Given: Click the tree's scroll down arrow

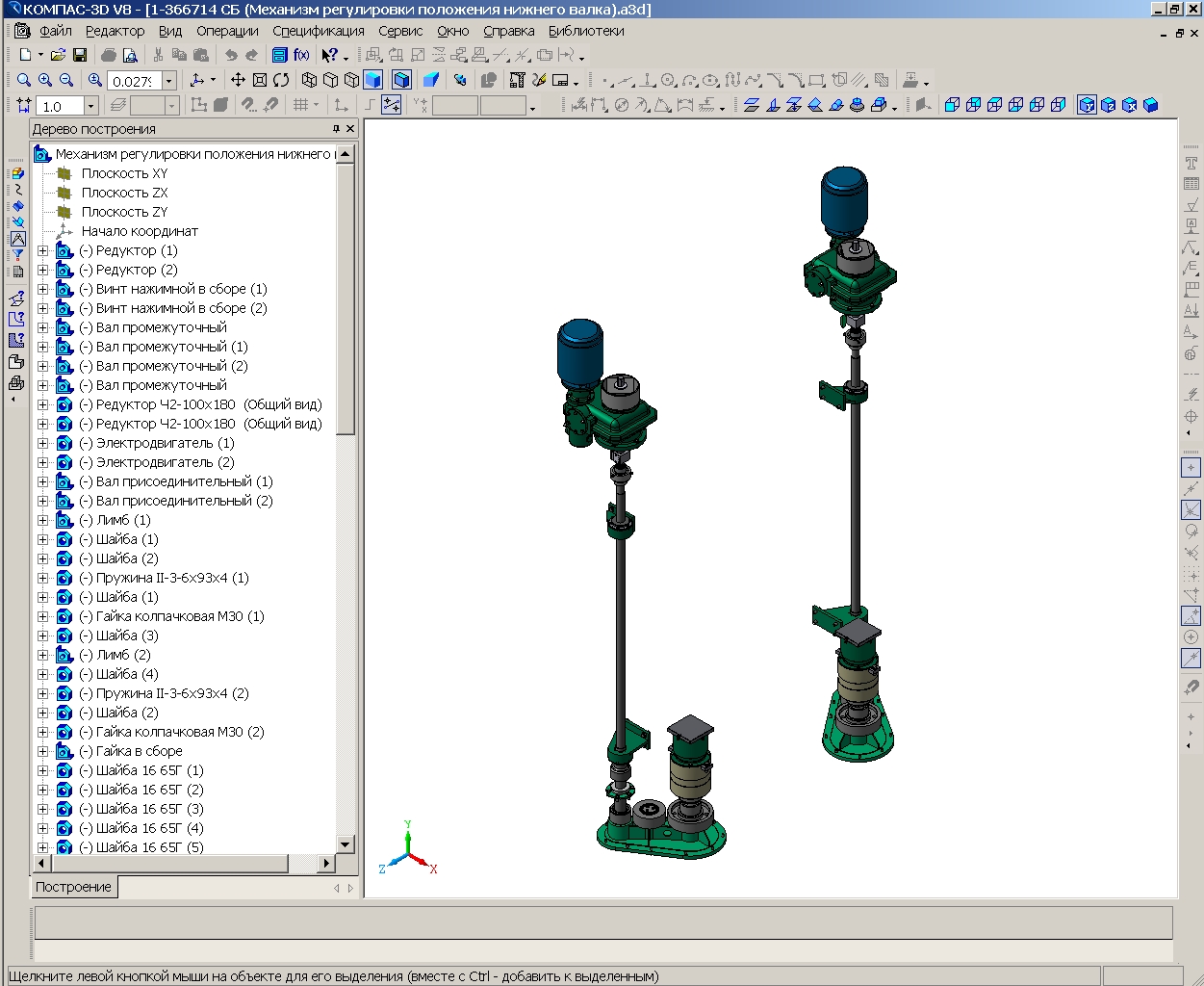Looking at the screenshot, I should point(346,844).
